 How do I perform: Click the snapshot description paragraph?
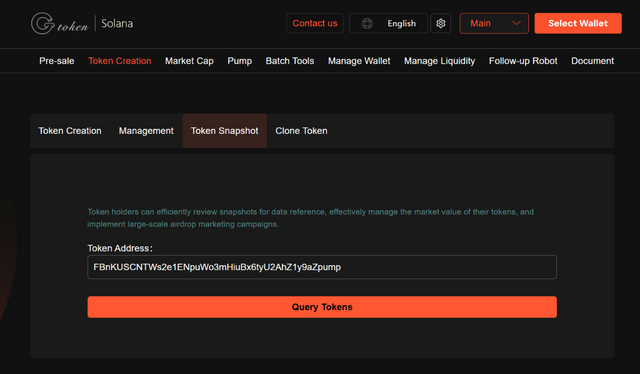tap(311, 218)
